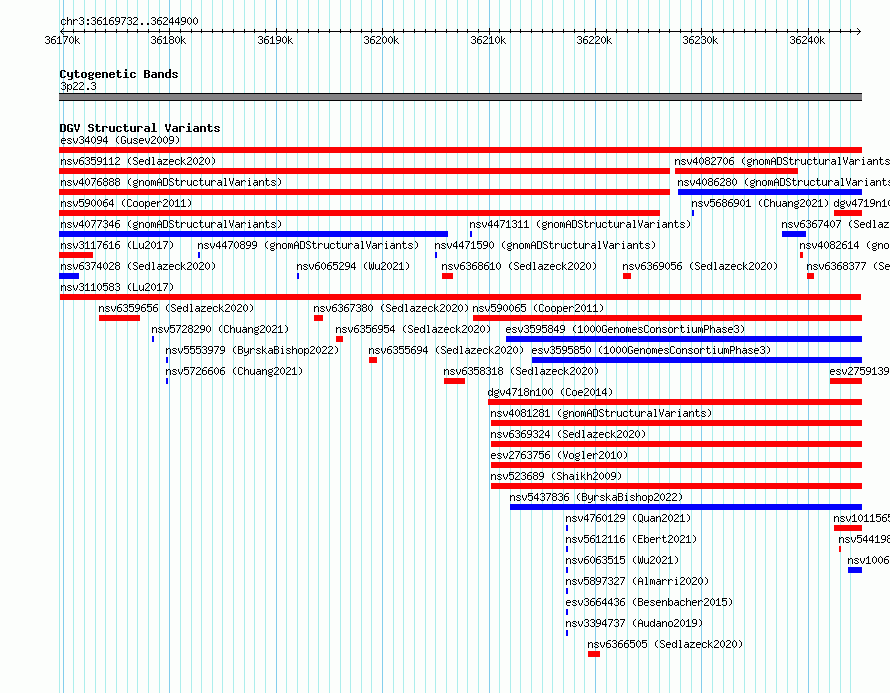Select the nsv4471590 gnomAD label
890x693 pixels.
tap(545, 245)
